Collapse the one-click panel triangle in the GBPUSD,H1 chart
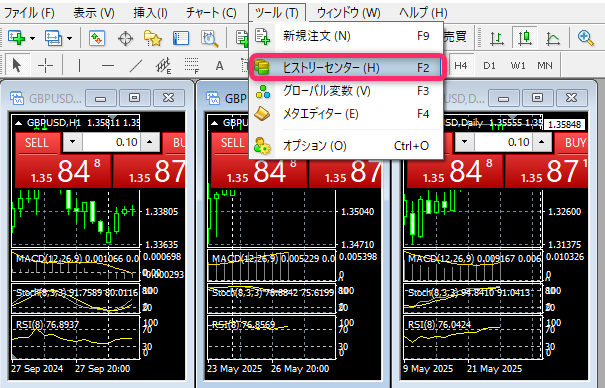The height and width of the screenshot is (388, 605). tap(18, 123)
